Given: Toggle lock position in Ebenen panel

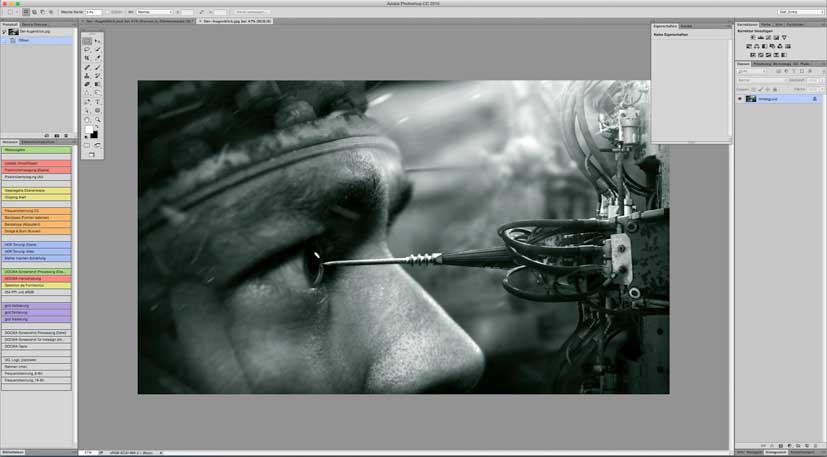Looking at the screenshot, I should tap(767, 89).
